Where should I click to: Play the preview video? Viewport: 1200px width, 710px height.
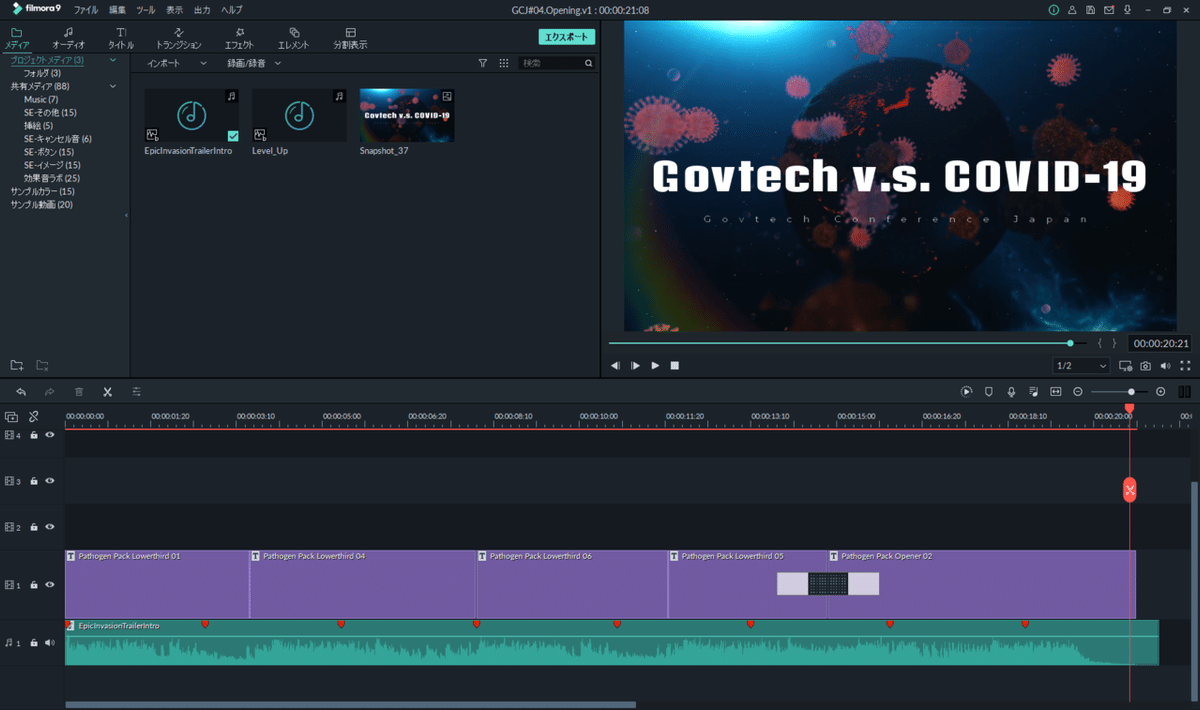click(655, 366)
